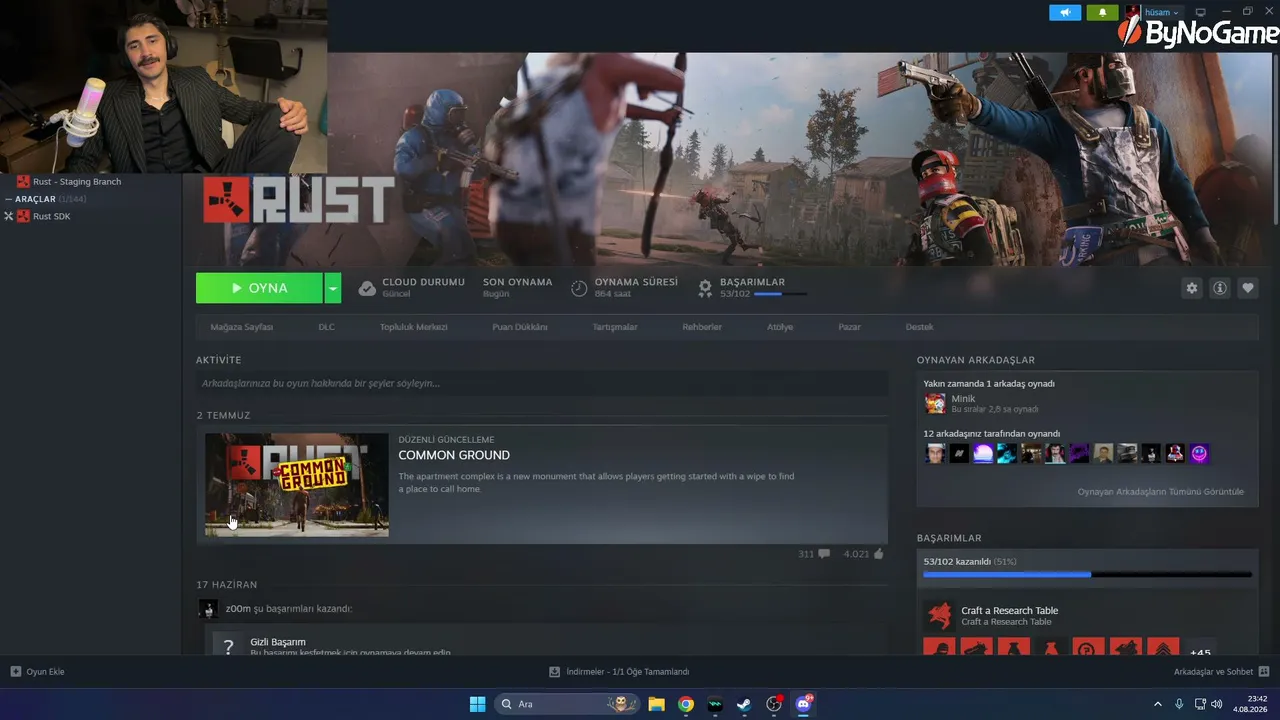Open File Explorer from the taskbar

656,704
